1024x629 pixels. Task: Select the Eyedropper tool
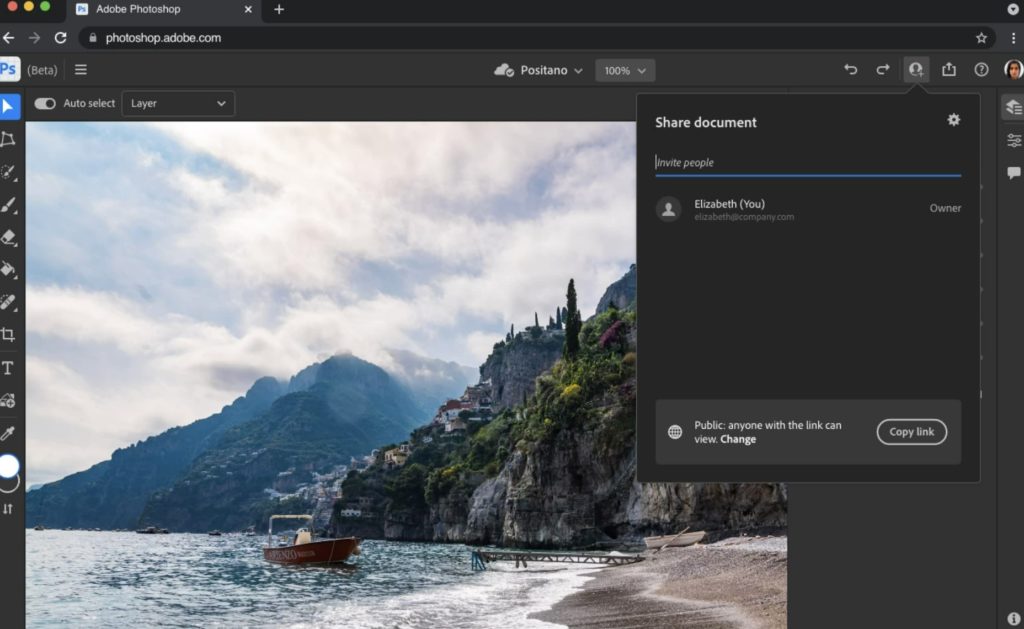click(8, 433)
